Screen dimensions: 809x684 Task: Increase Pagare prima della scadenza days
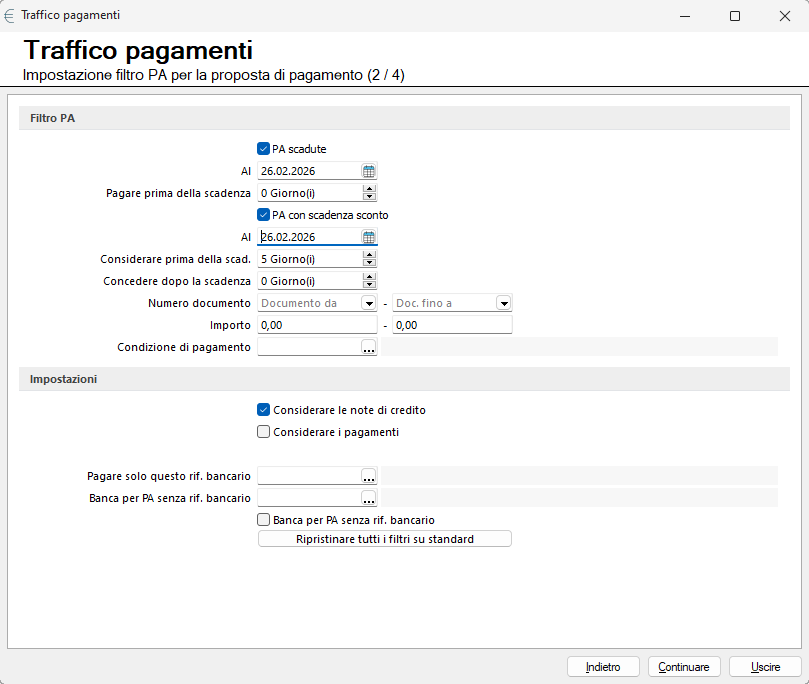click(369, 189)
